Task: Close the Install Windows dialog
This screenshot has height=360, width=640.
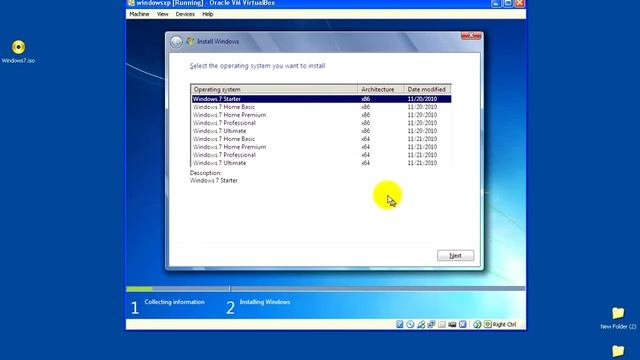Action: (x=471, y=36)
